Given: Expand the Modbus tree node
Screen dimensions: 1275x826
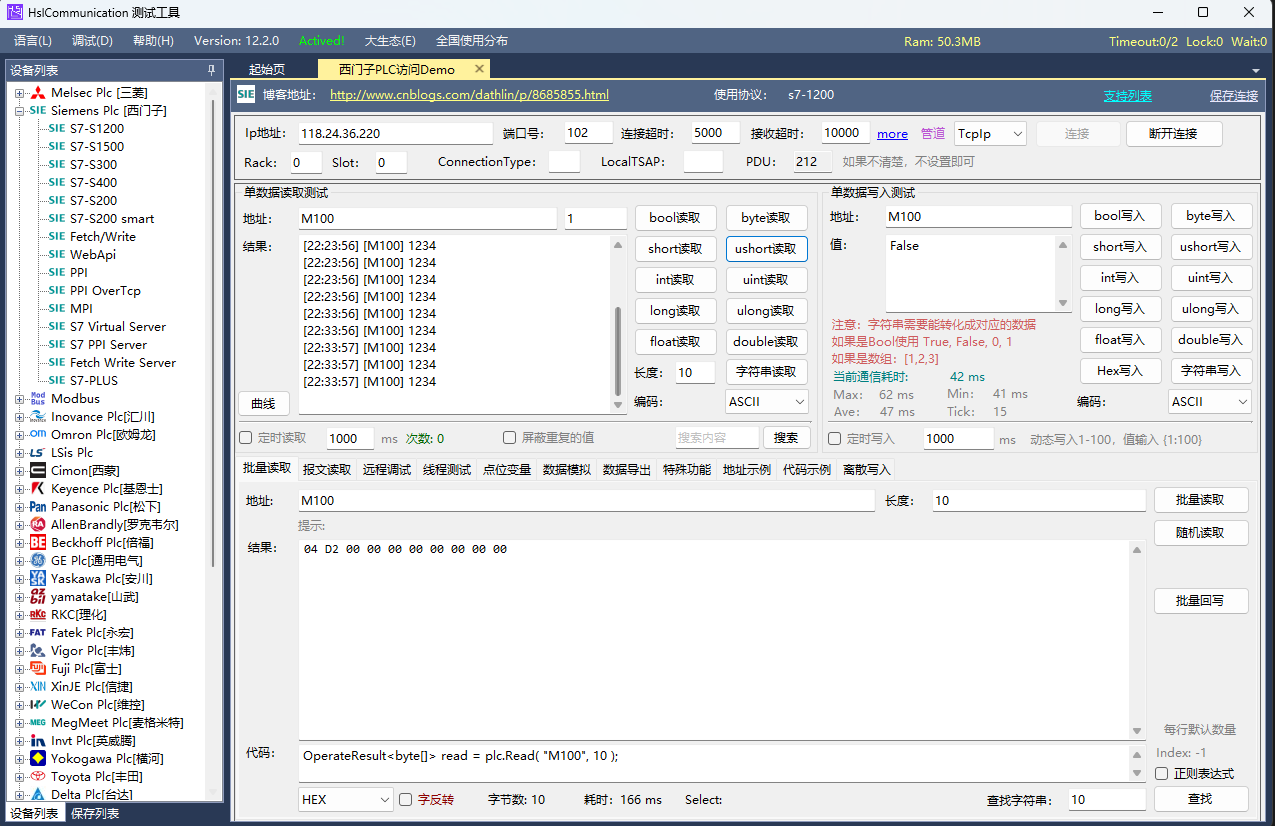Looking at the screenshot, I should click(19, 399).
